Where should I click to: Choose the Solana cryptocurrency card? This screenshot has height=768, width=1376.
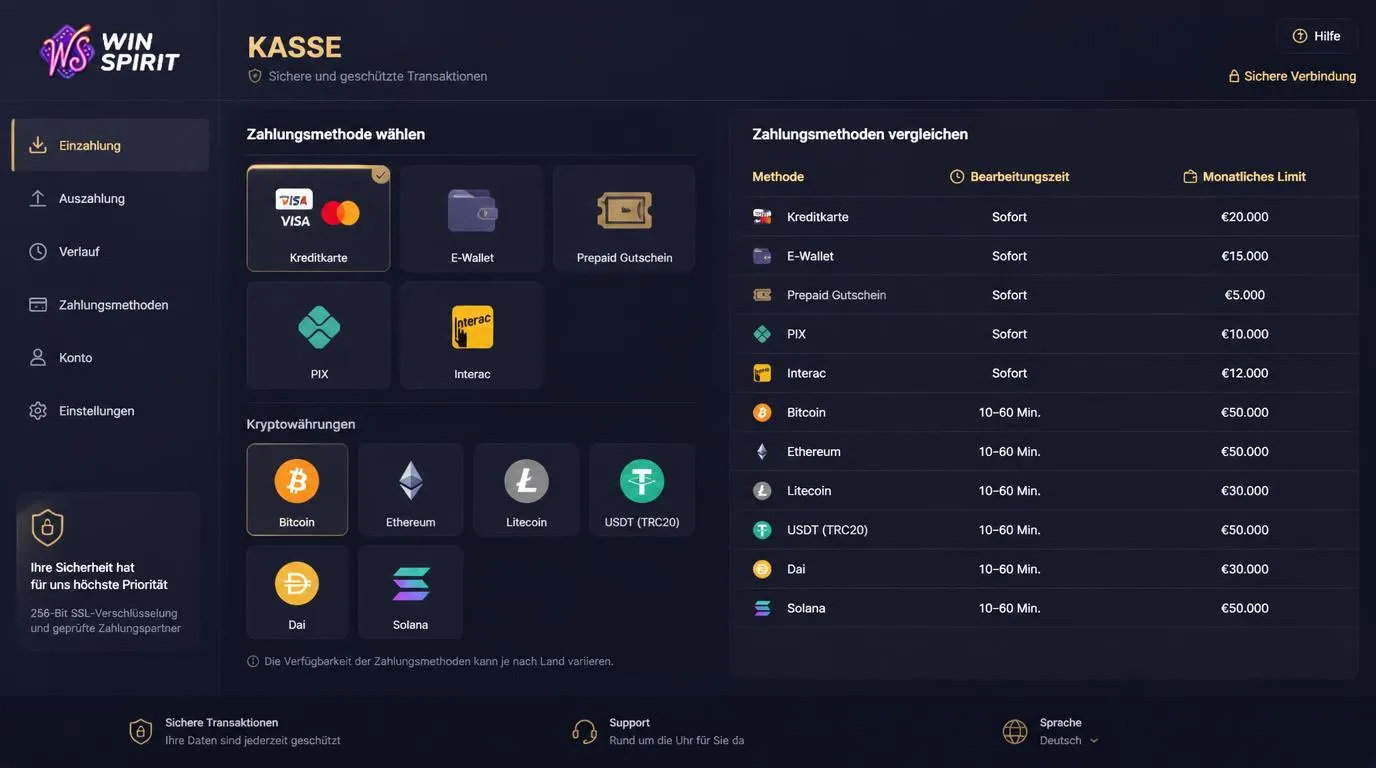click(411, 592)
